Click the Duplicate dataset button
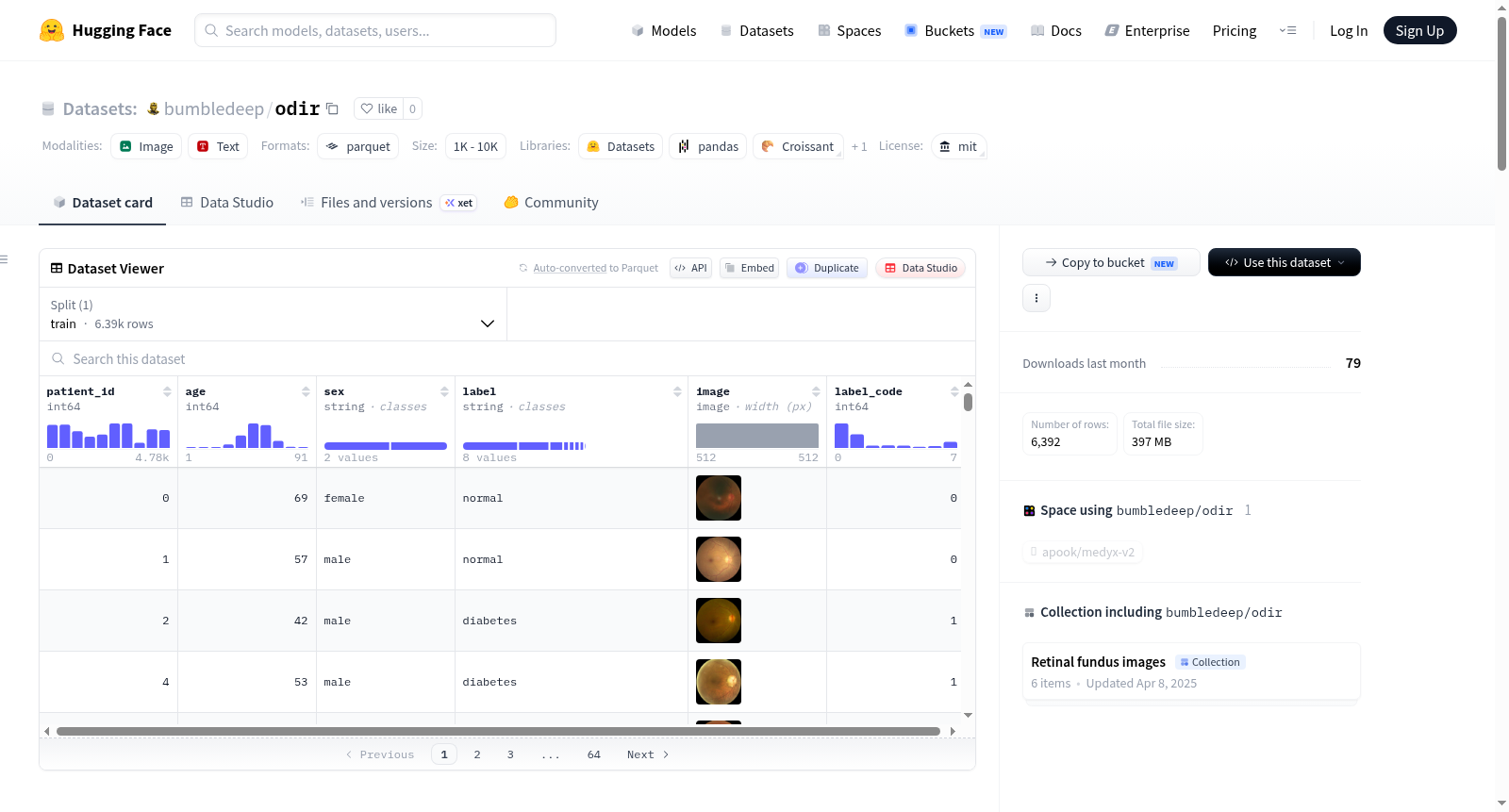 pos(827,268)
